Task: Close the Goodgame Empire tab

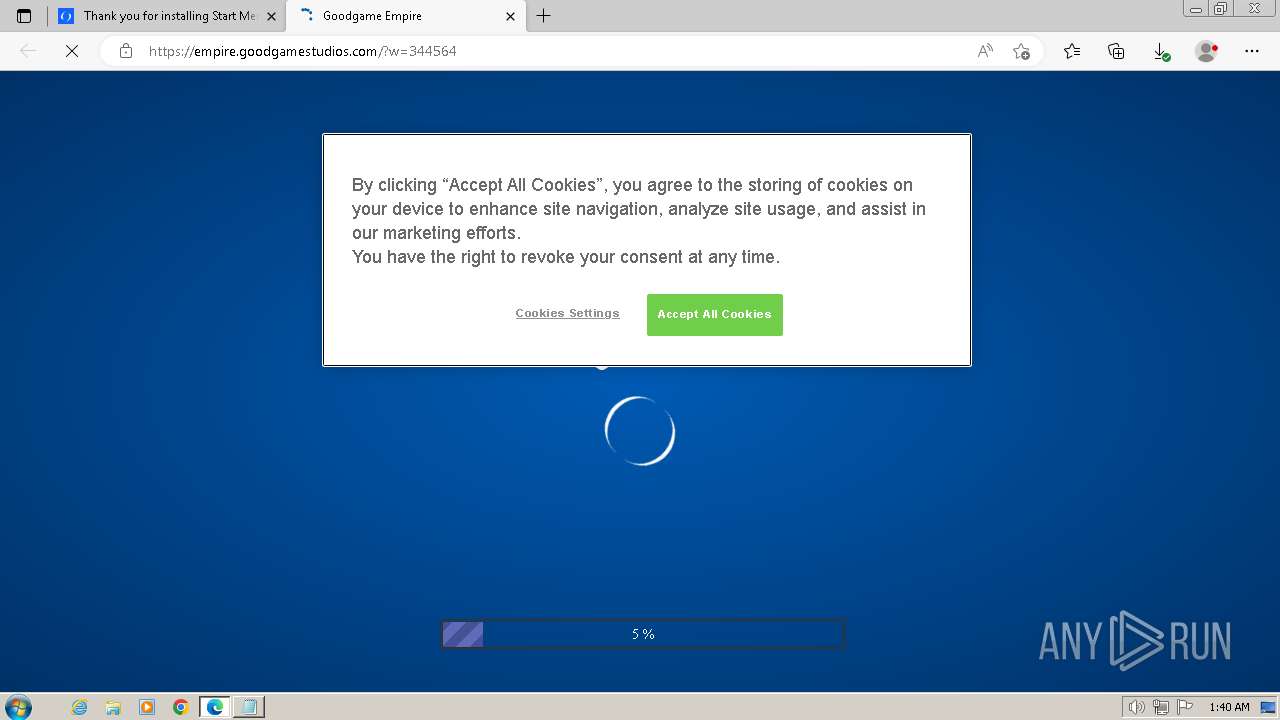Action: [510, 16]
